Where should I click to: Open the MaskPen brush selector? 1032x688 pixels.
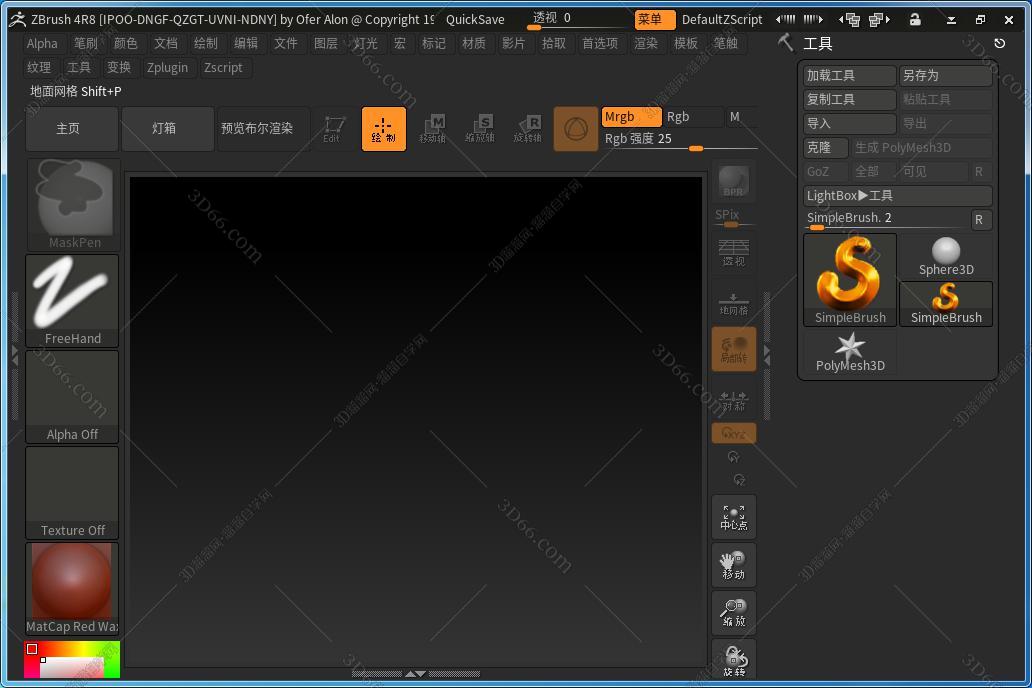click(x=72, y=205)
